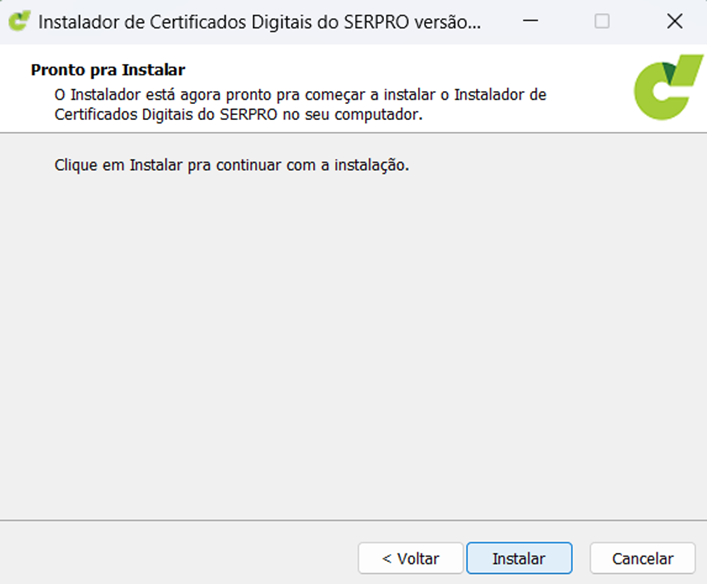
Task: Click the gap between Instalar and Cancelar buttons
Action: (581, 558)
